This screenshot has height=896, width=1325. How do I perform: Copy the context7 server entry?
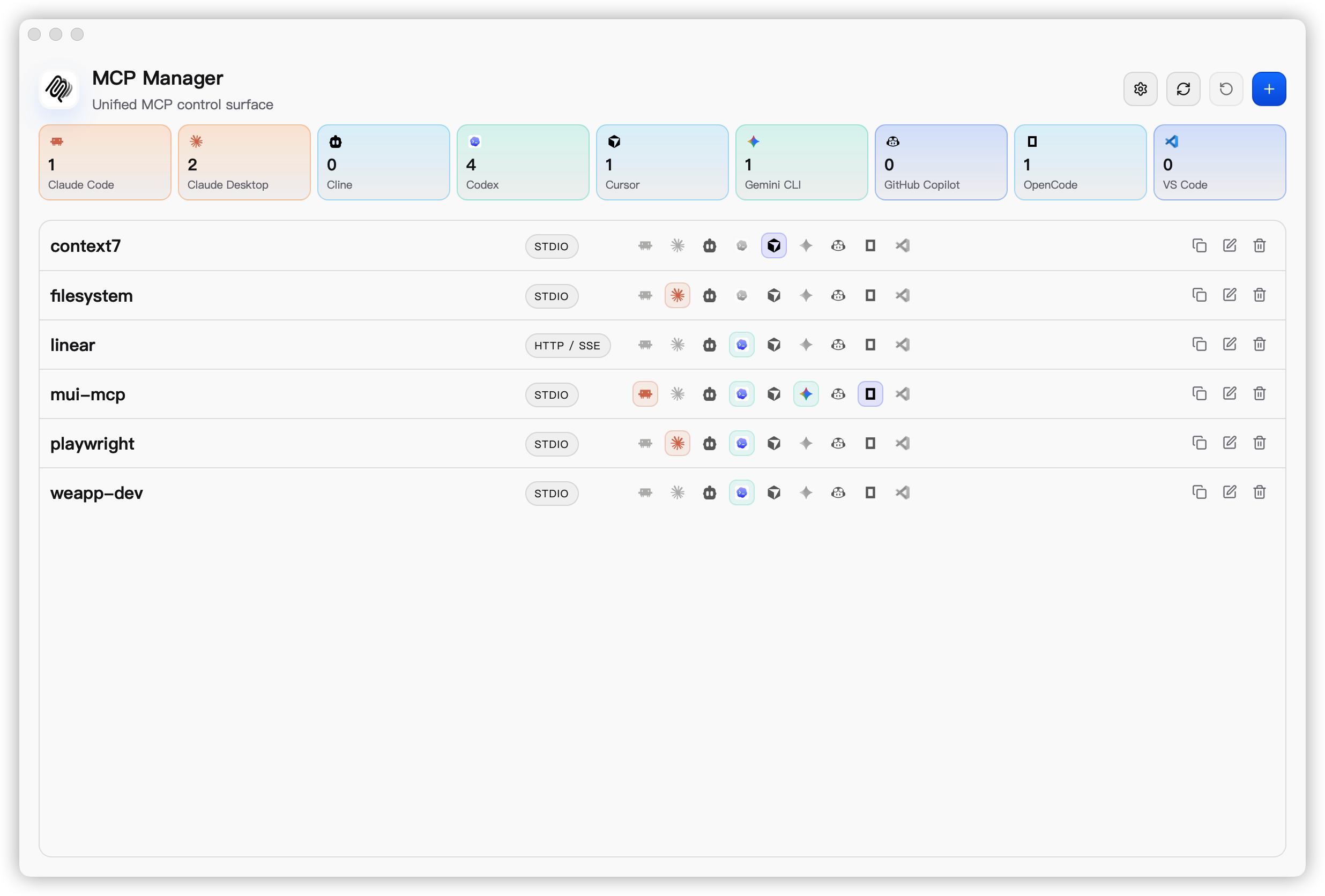1200,245
